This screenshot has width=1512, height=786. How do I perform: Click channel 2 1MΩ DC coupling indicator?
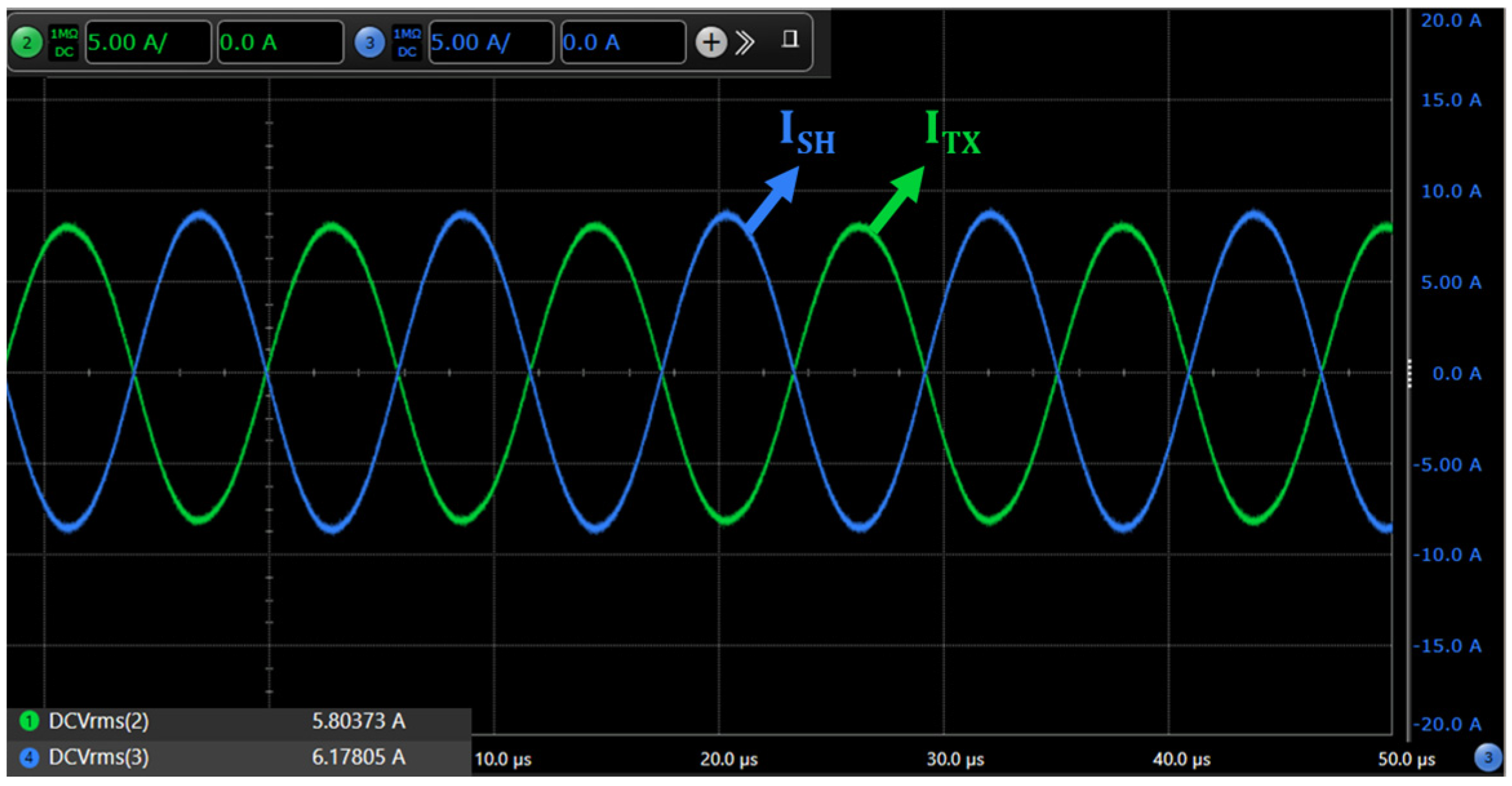pyautogui.click(x=64, y=43)
